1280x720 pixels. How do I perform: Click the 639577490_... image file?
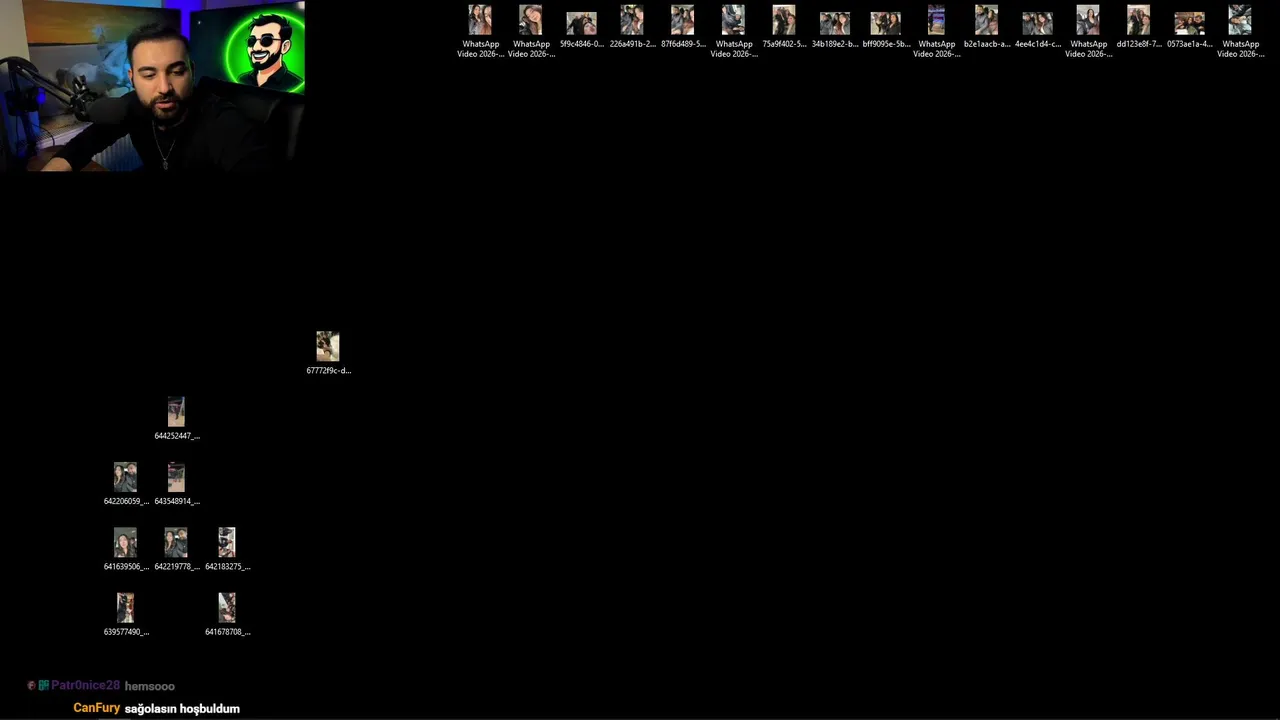point(126,614)
